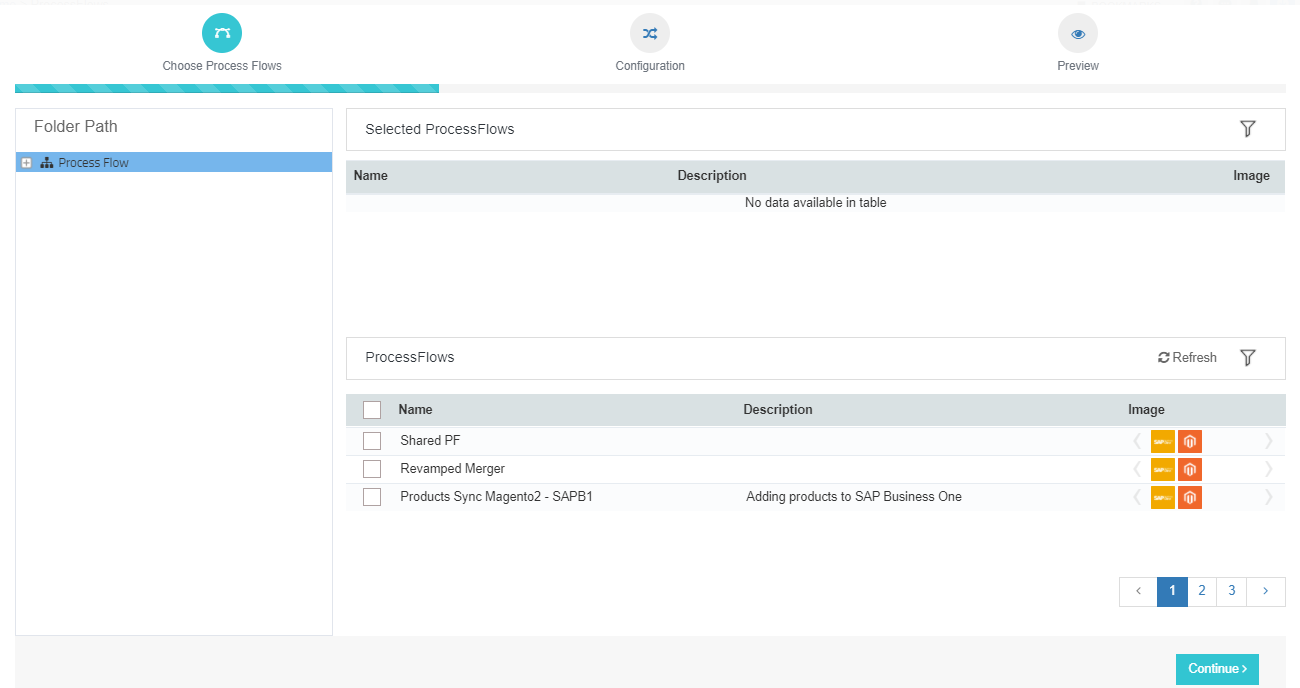Image resolution: width=1300 pixels, height=688 pixels.
Task: Click the left chevron on Shared PF row
Action: [1138, 440]
